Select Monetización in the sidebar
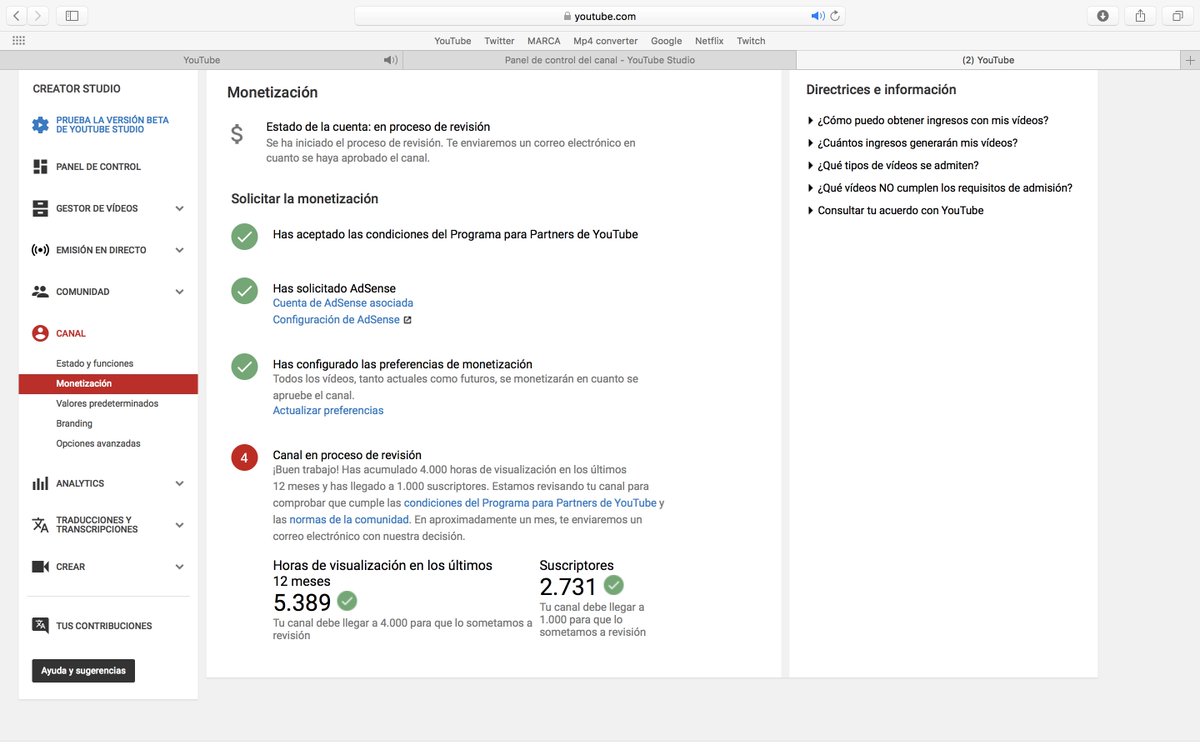This screenshot has width=1200, height=750. tap(108, 384)
